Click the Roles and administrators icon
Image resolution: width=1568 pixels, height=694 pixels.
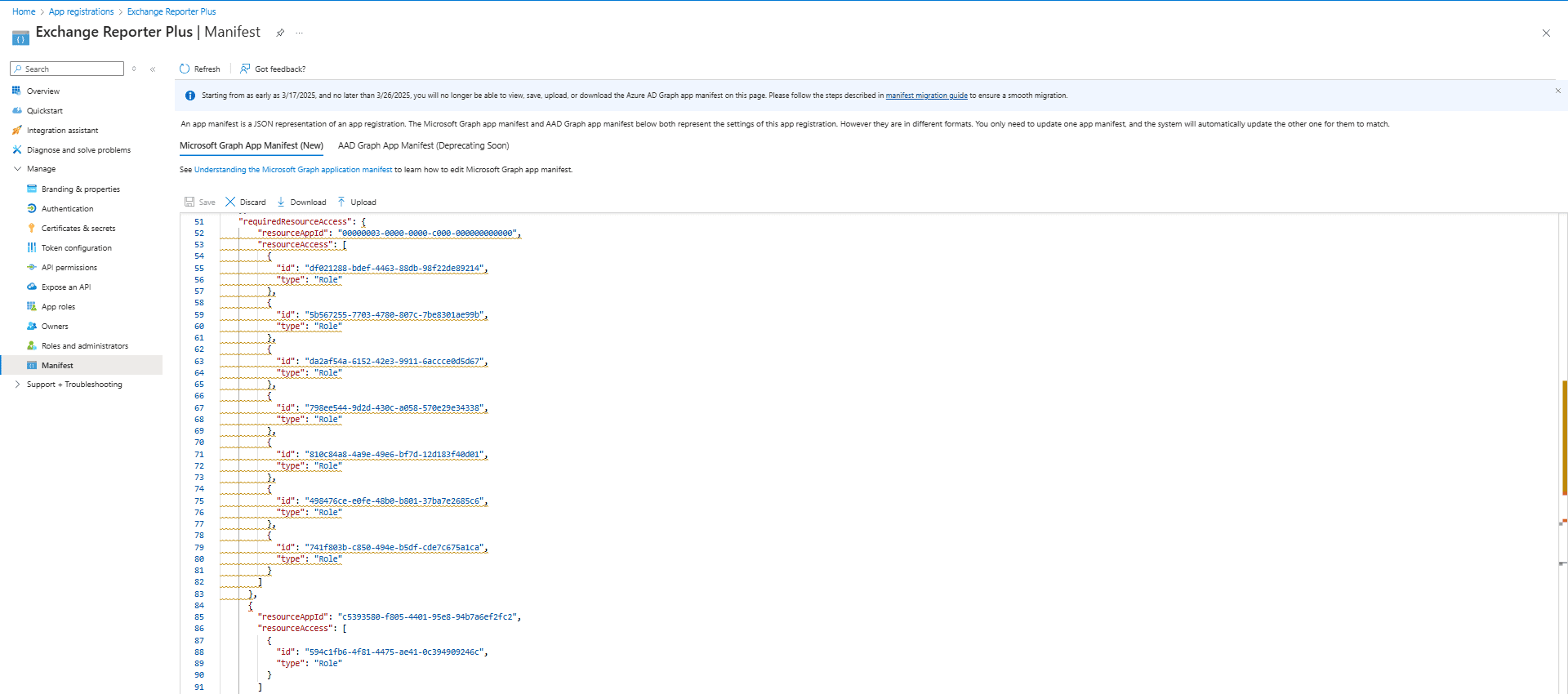[32, 345]
